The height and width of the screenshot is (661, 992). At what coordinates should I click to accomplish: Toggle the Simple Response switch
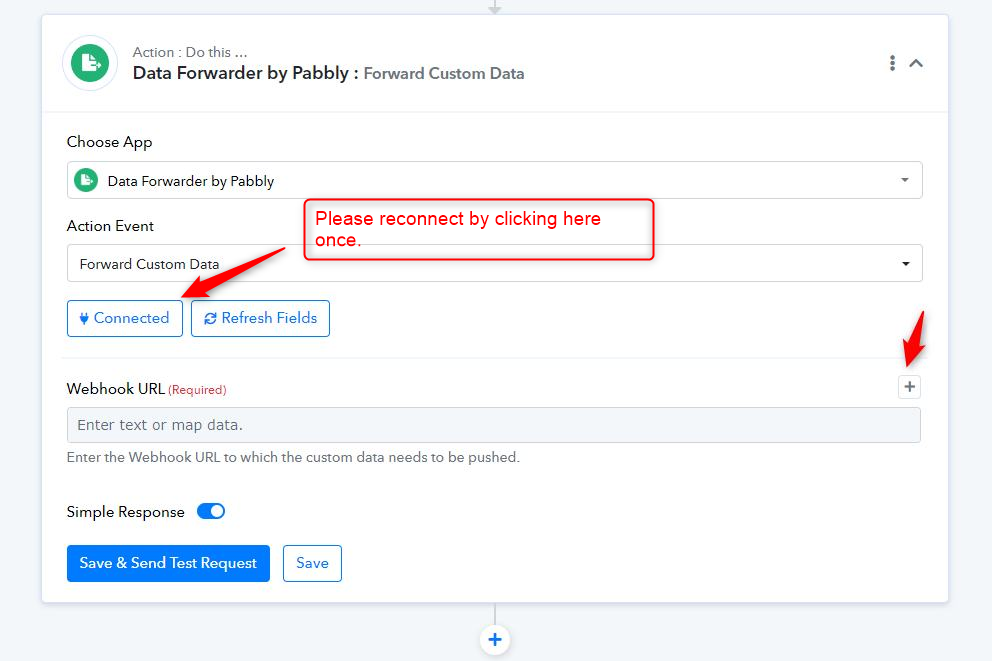click(211, 511)
